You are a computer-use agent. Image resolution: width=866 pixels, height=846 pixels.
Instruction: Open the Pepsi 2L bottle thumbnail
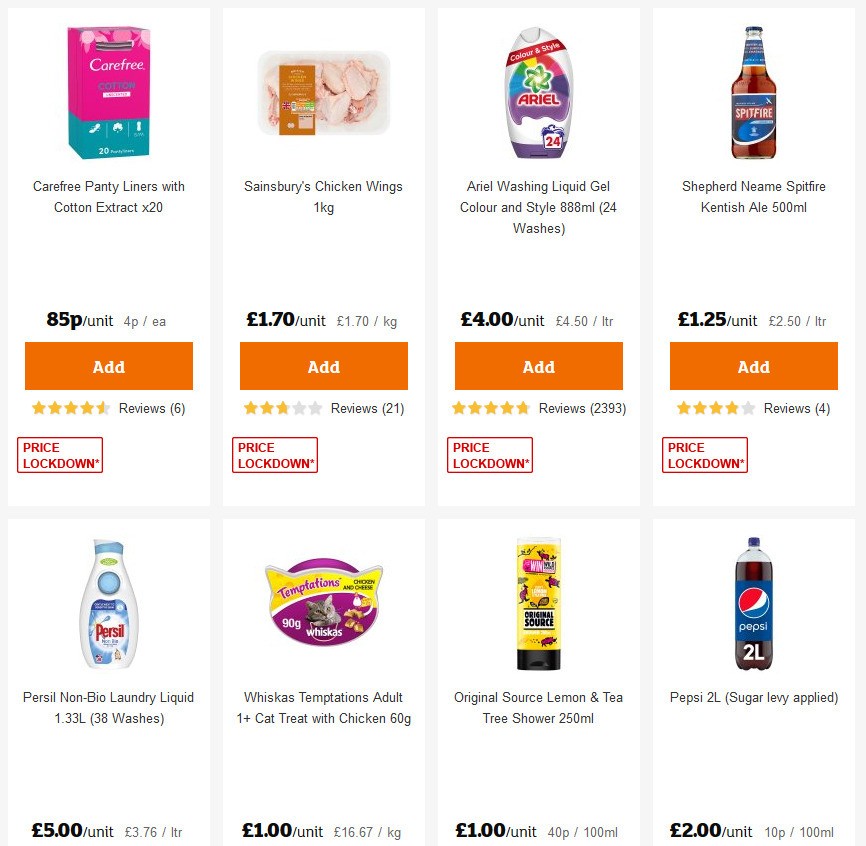pos(752,603)
